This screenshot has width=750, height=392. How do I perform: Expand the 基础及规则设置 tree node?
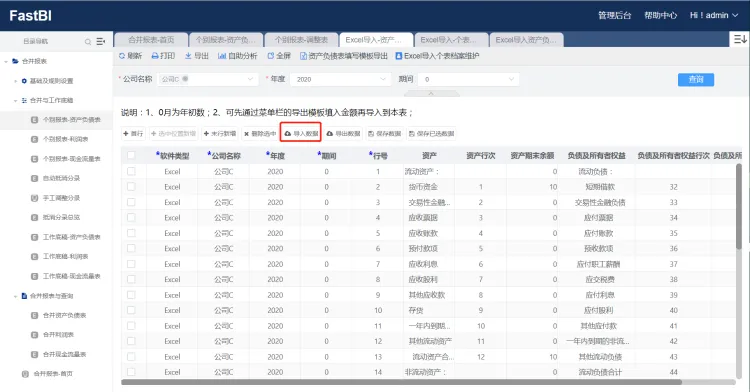(15, 81)
